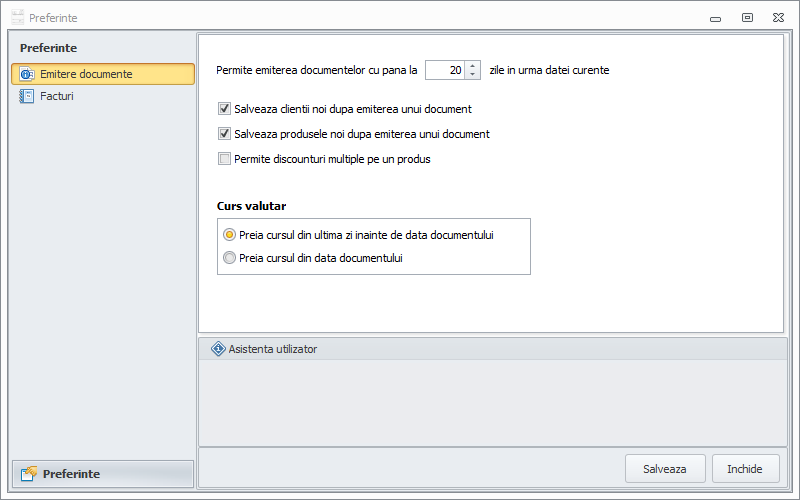Open the Facturi preferences section
800x500 pixels.
(x=56, y=96)
